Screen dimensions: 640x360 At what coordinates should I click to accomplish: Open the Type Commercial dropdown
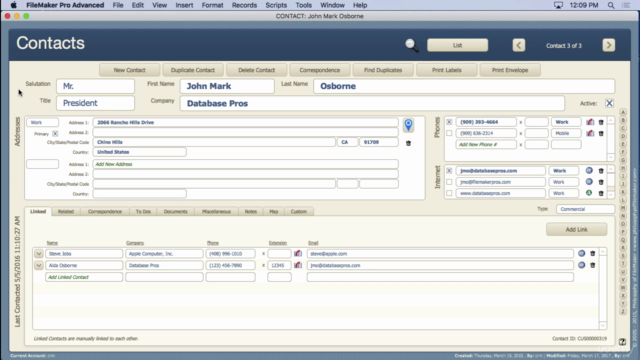click(585, 209)
